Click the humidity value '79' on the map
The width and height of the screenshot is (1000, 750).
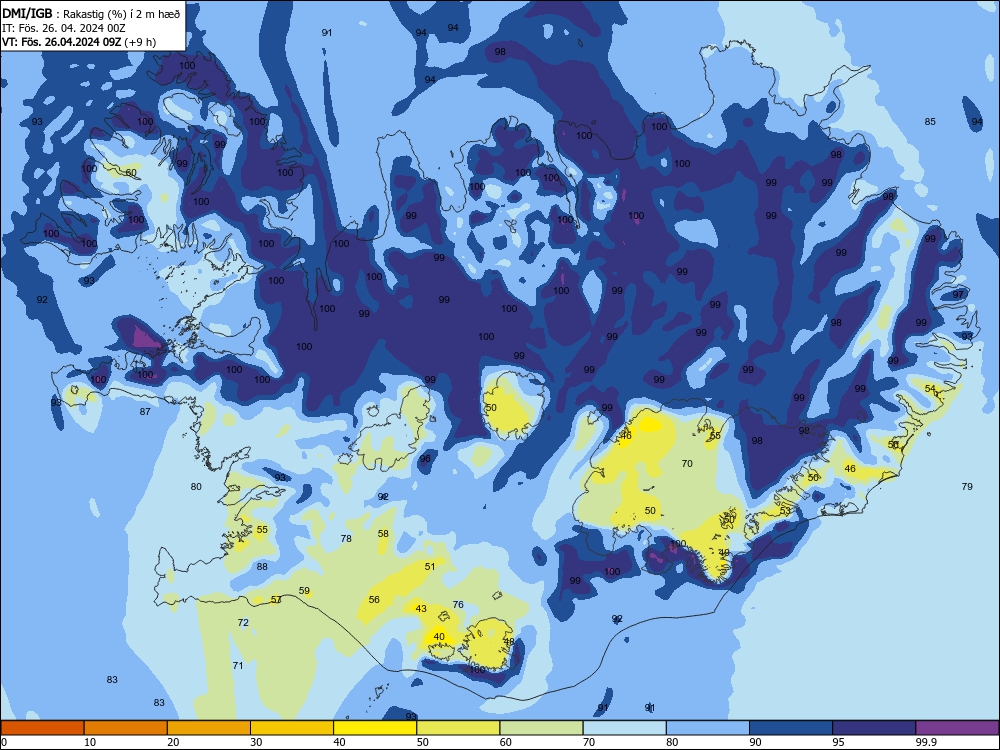point(967,487)
